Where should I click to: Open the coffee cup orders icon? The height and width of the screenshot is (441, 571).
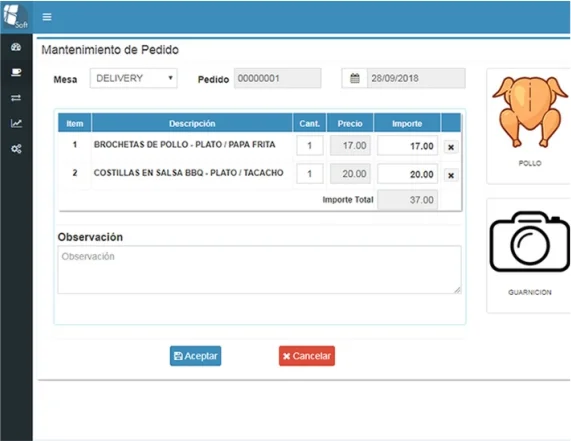click(16, 72)
